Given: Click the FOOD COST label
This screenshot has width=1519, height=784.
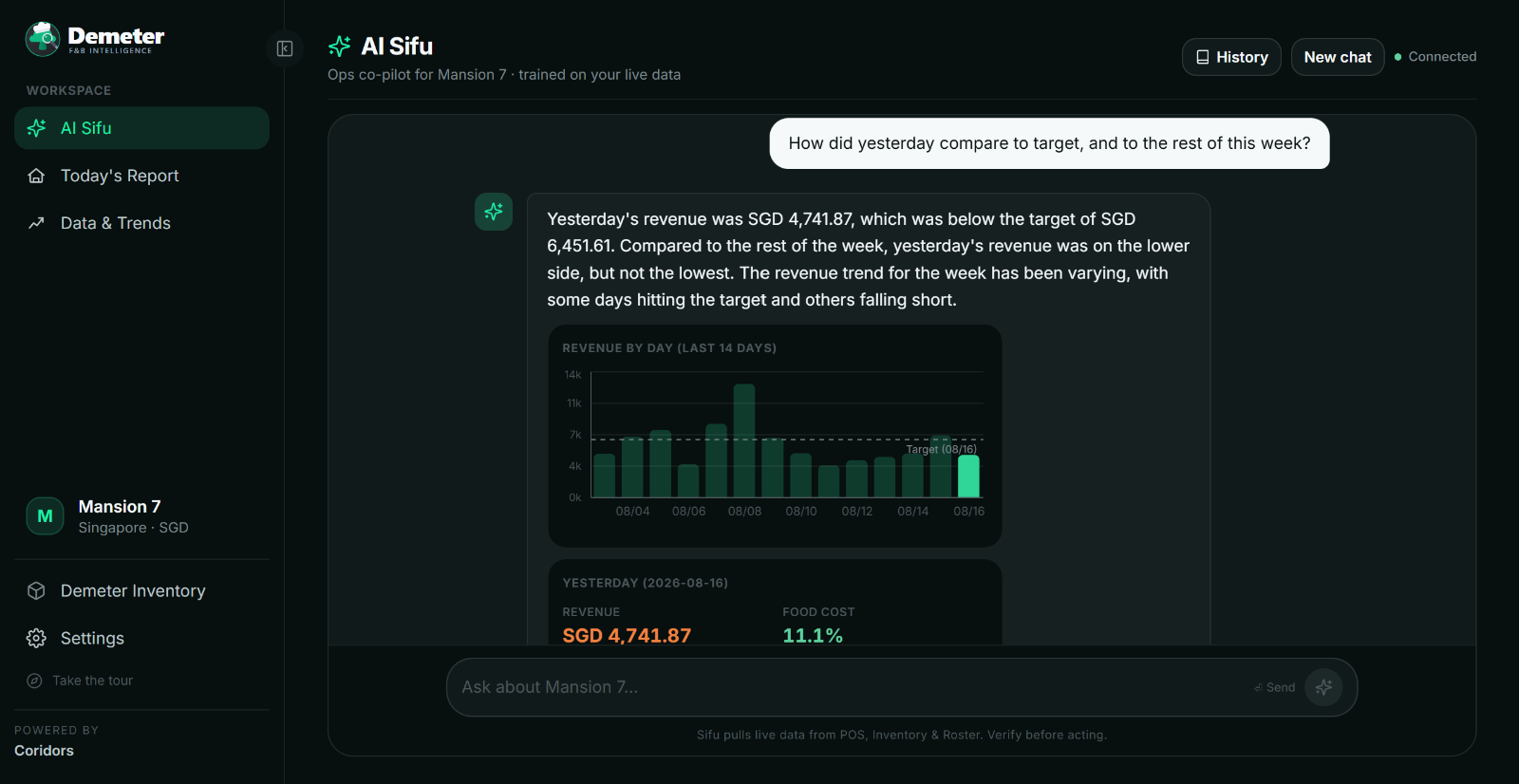Looking at the screenshot, I should coord(818,612).
